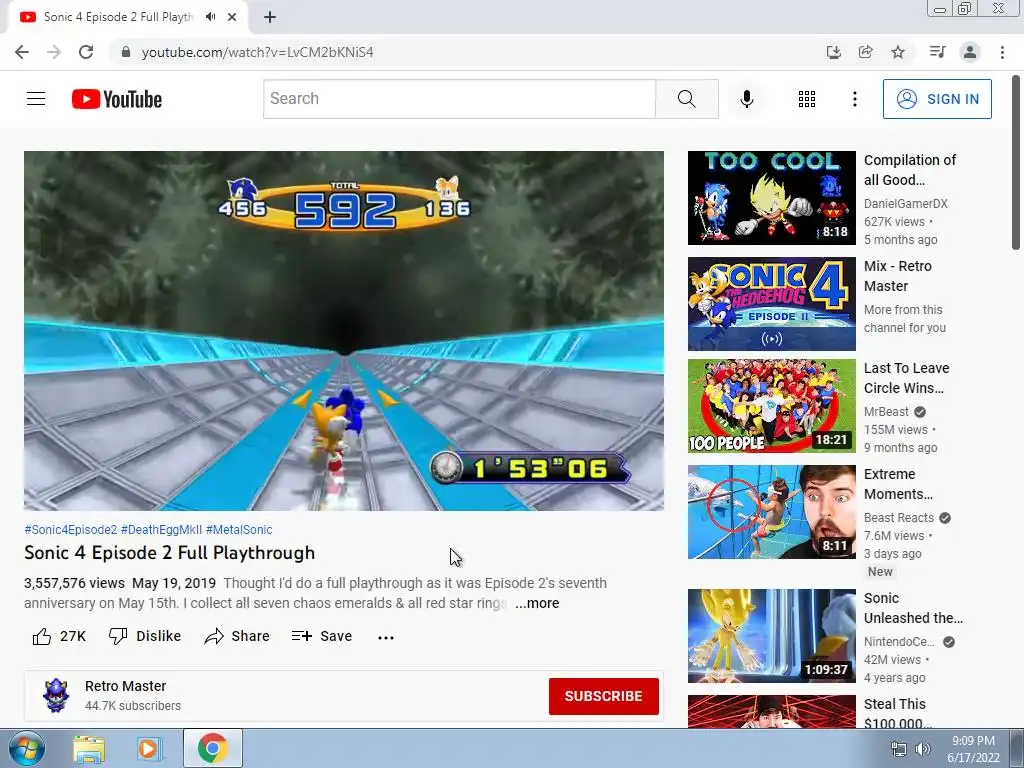Expand description with ...more
The height and width of the screenshot is (768, 1024).
pyautogui.click(x=537, y=603)
